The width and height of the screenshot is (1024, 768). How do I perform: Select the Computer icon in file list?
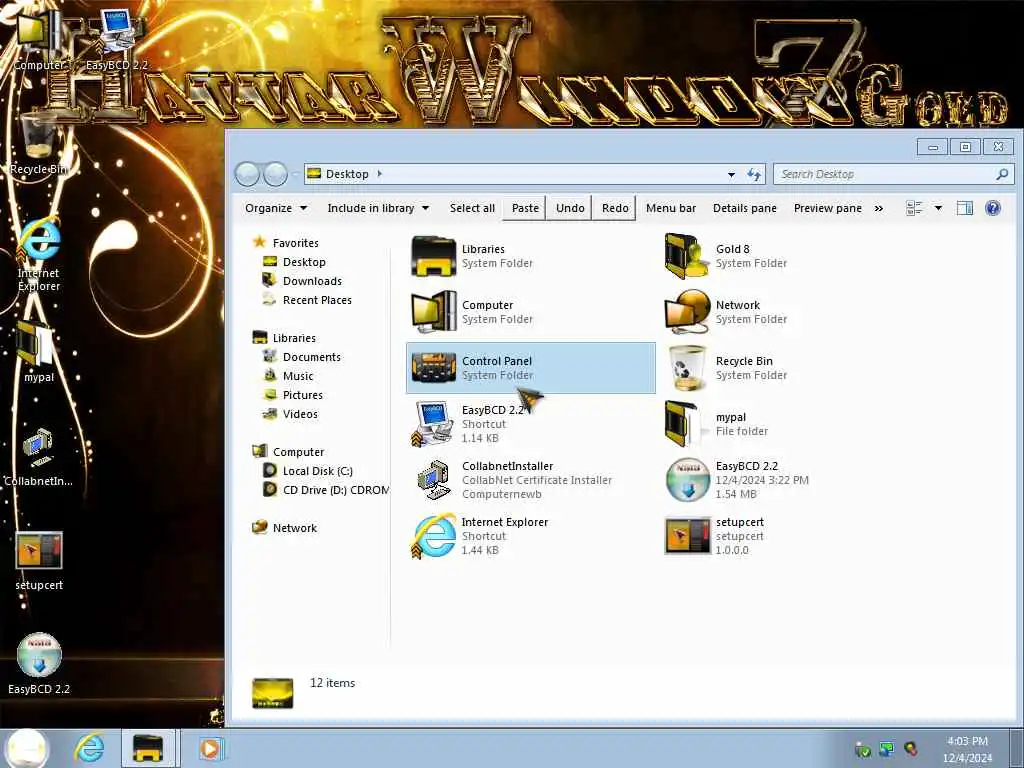tap(433, 312)
